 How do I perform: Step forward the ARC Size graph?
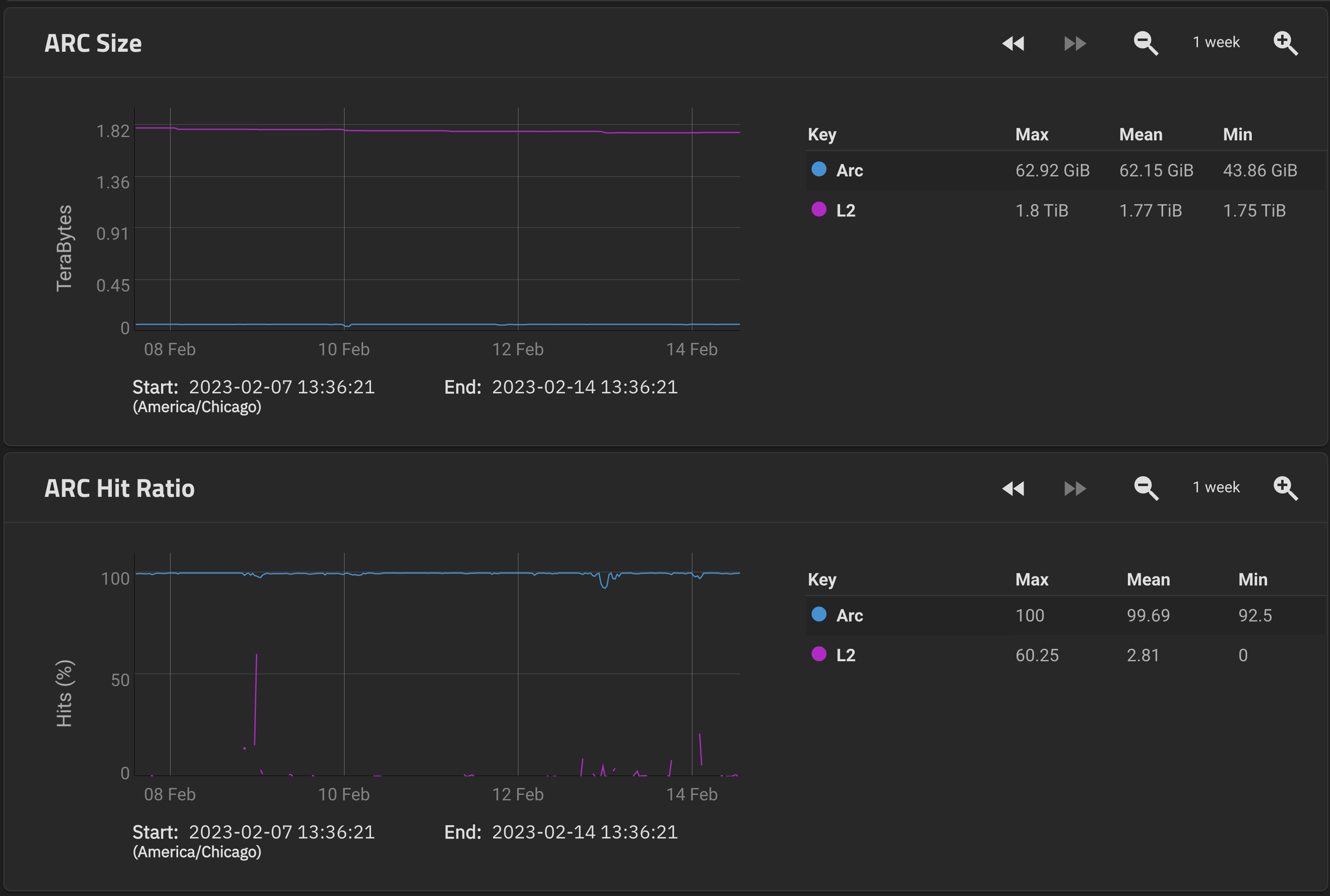tap(1075, 43)
